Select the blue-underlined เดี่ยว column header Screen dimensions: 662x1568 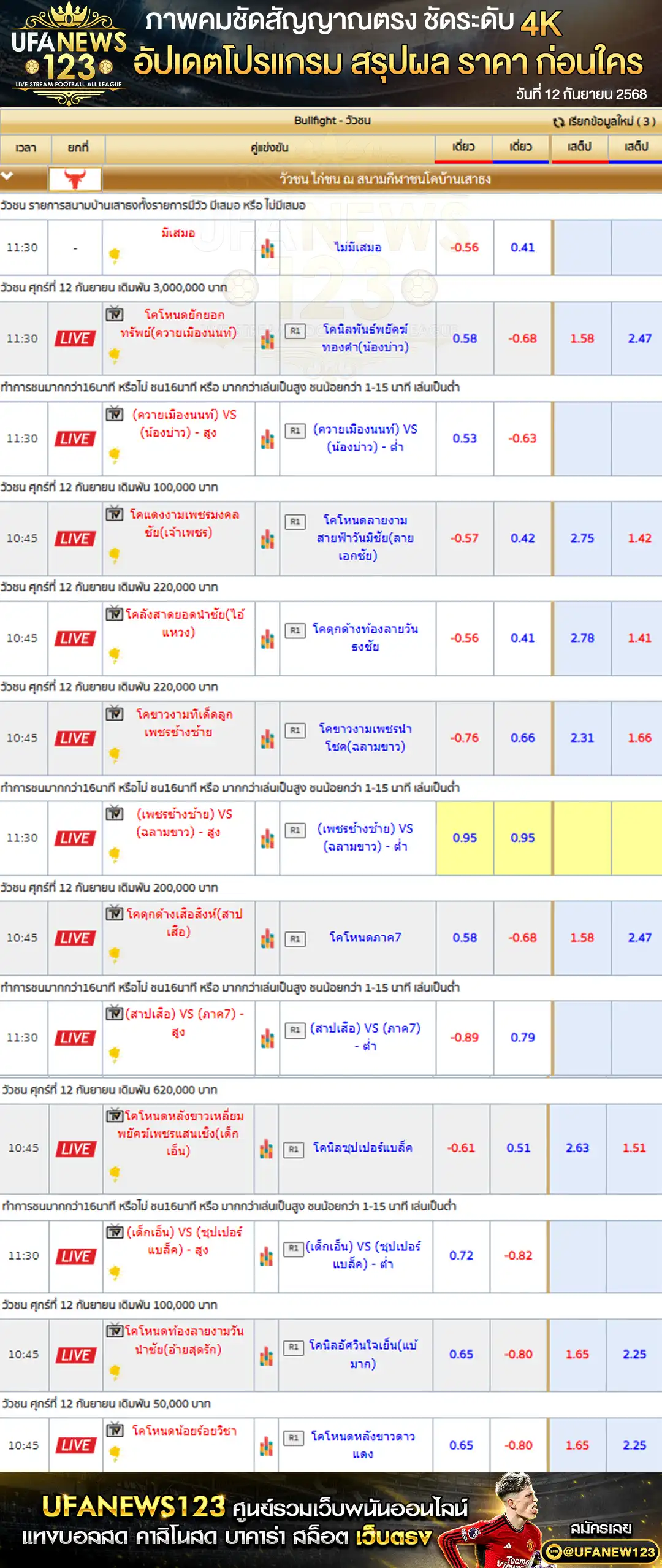520,148
